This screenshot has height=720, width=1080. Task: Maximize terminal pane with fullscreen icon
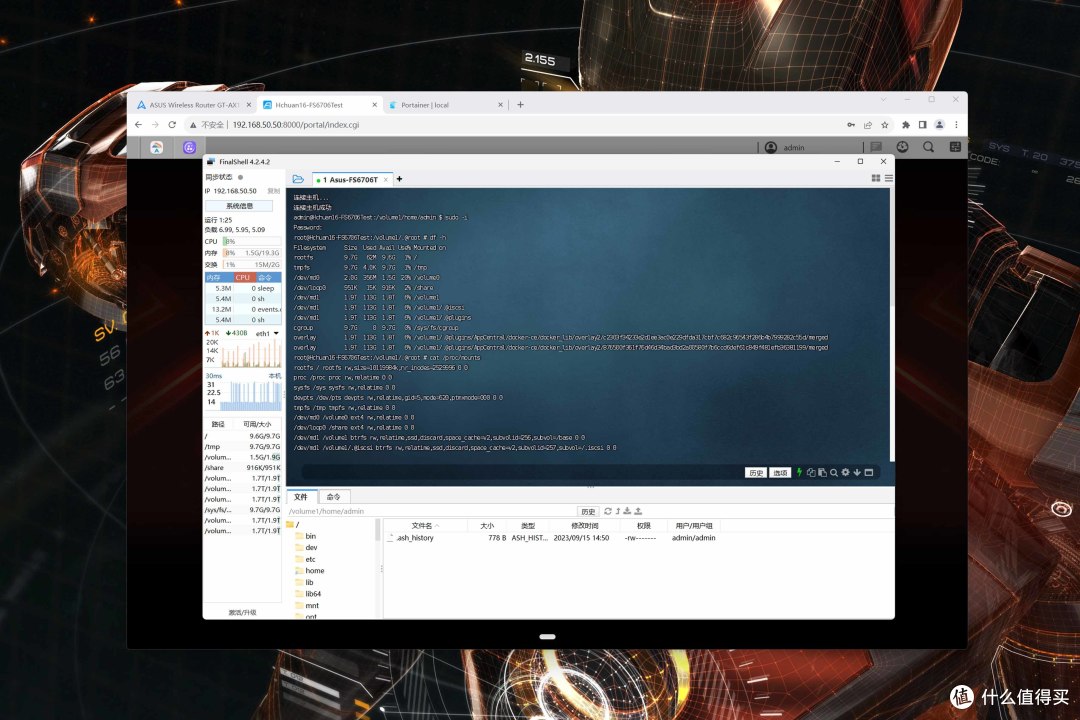[869, 472]
